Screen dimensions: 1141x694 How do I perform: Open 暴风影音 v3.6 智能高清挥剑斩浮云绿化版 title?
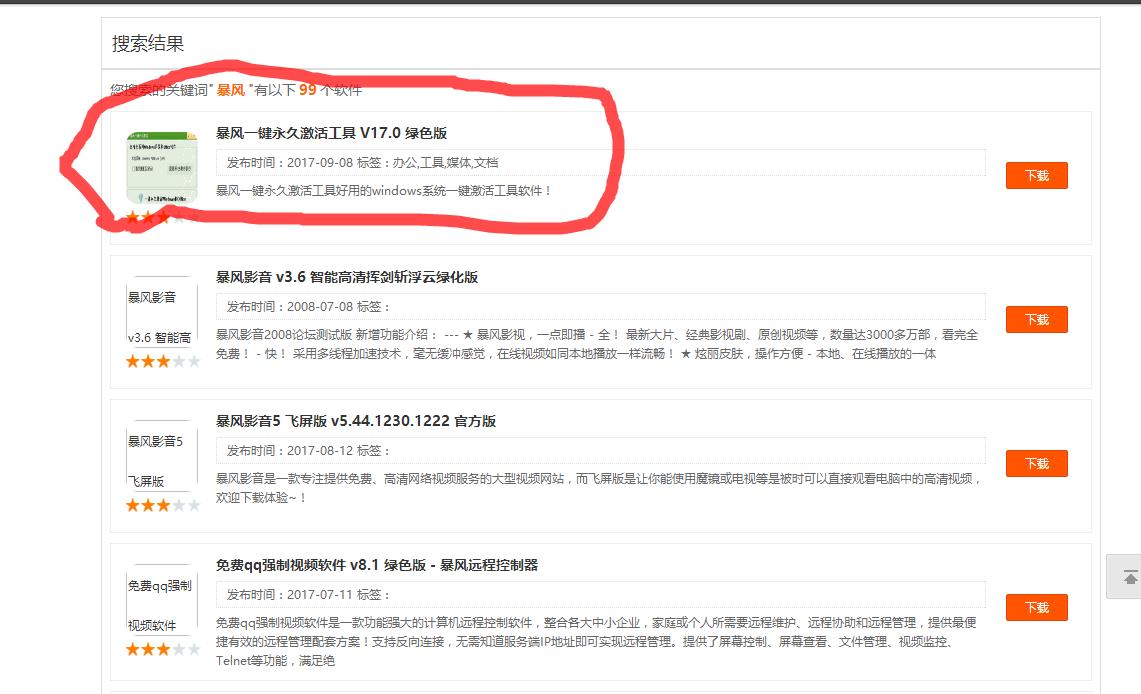click(347, 277)
